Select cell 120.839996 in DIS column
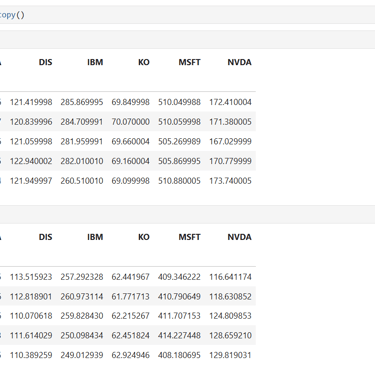Screen dimensions: 375x366 (31, 122)
